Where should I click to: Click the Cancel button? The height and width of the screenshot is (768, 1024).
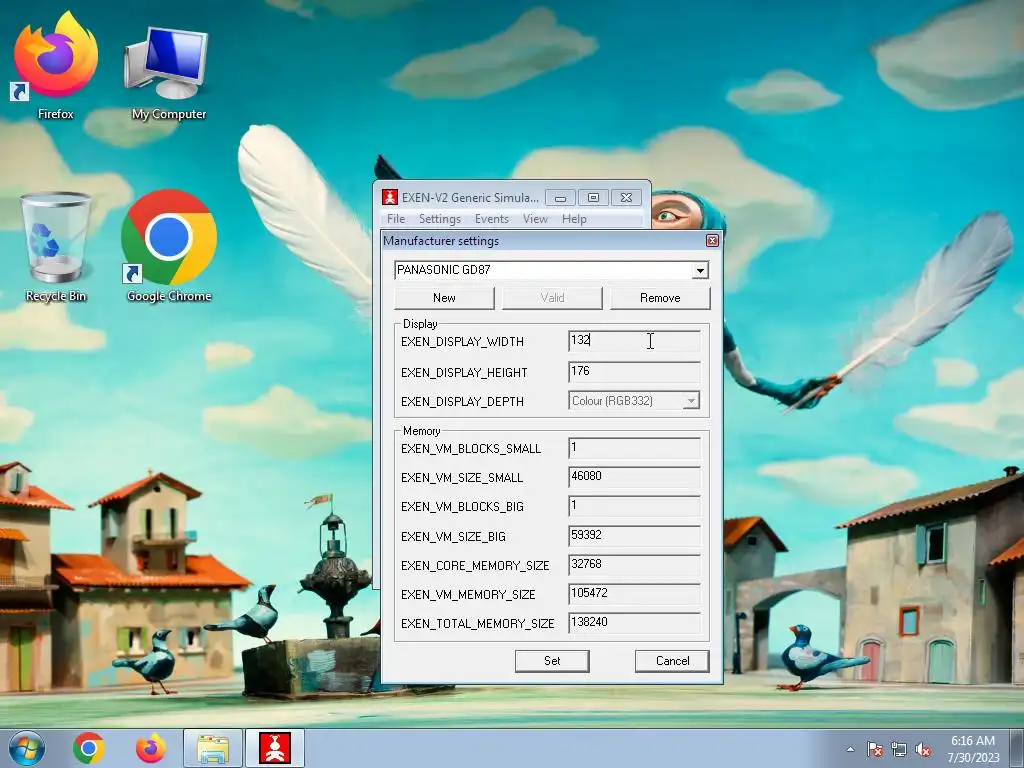(672, 661)
